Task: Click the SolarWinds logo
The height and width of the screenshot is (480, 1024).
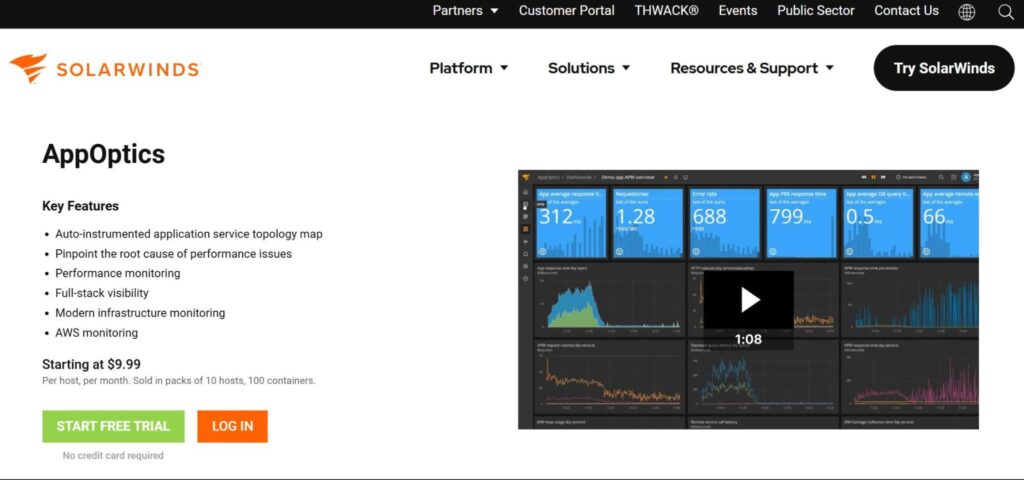Action: 104,69
